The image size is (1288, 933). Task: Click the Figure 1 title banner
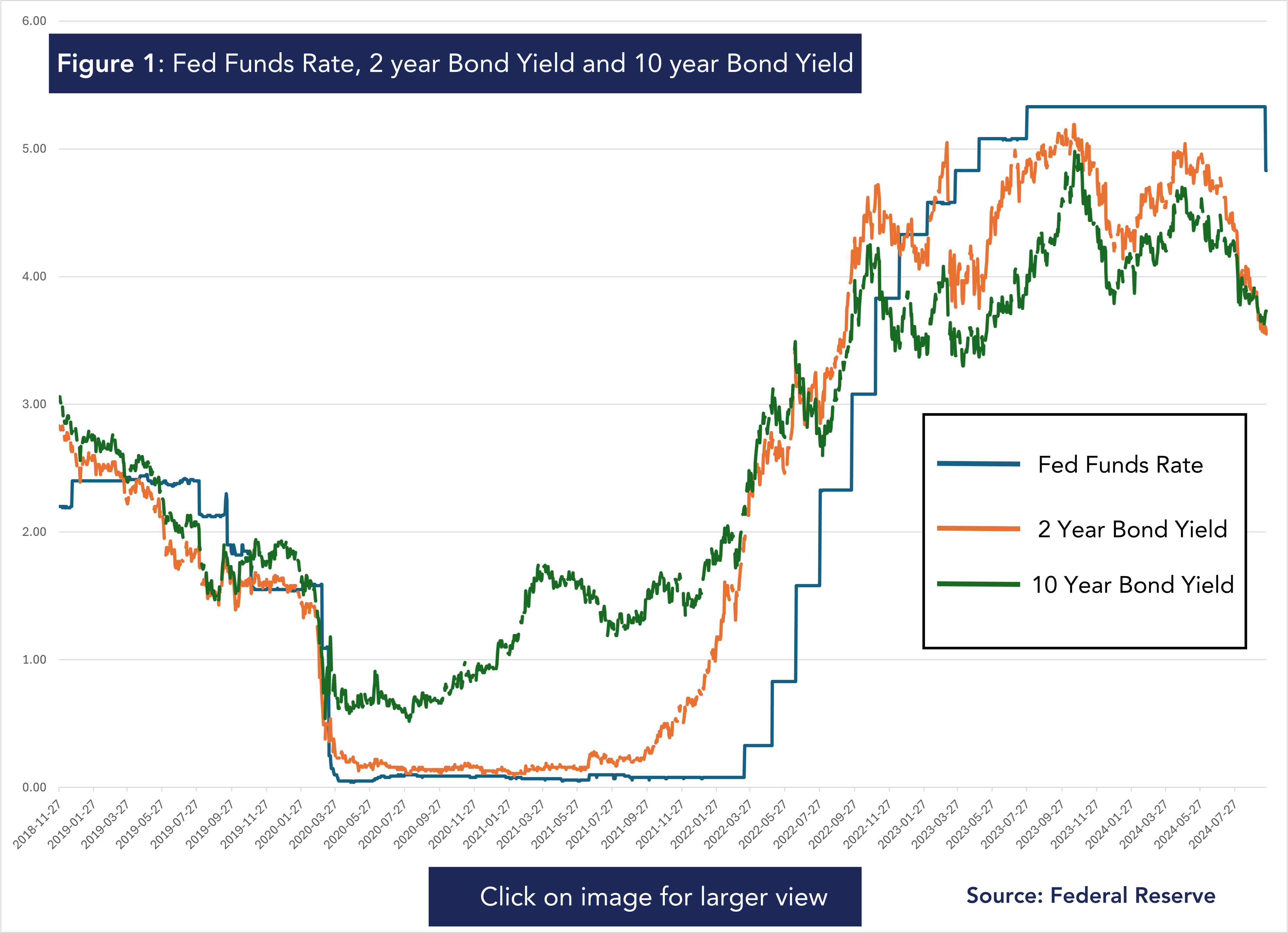455,63
